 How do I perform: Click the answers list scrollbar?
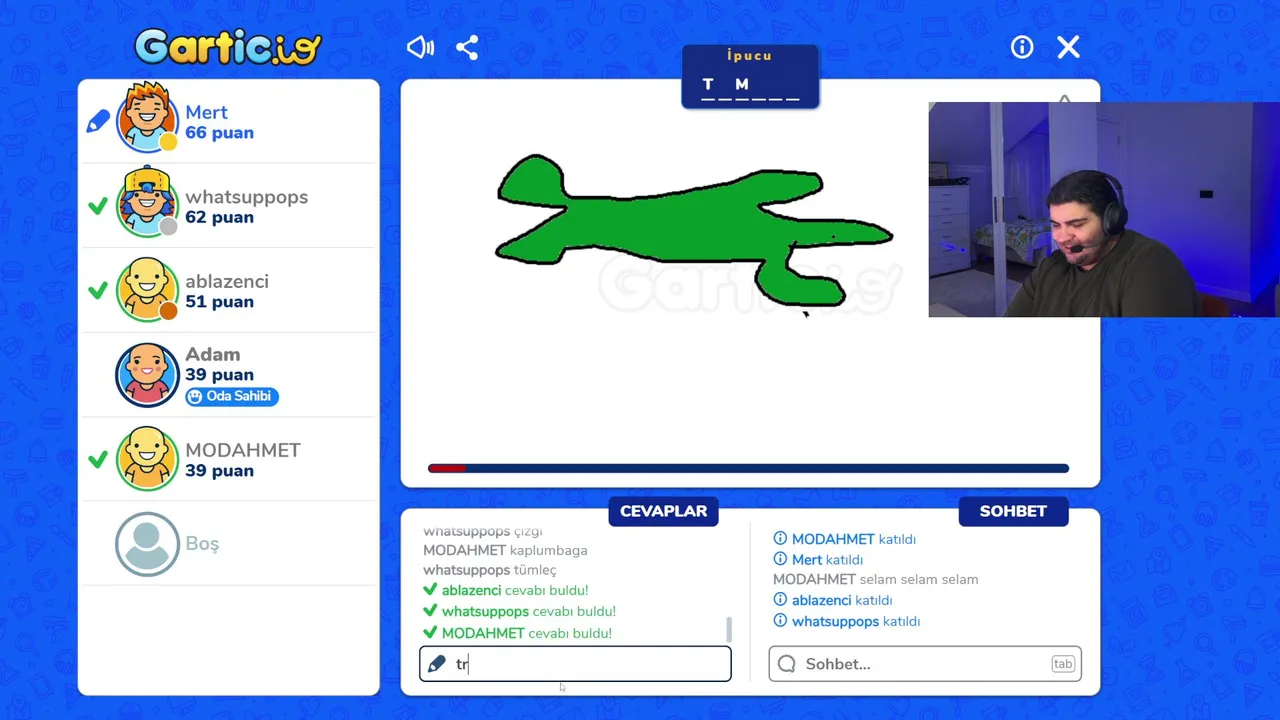[729, 629]
